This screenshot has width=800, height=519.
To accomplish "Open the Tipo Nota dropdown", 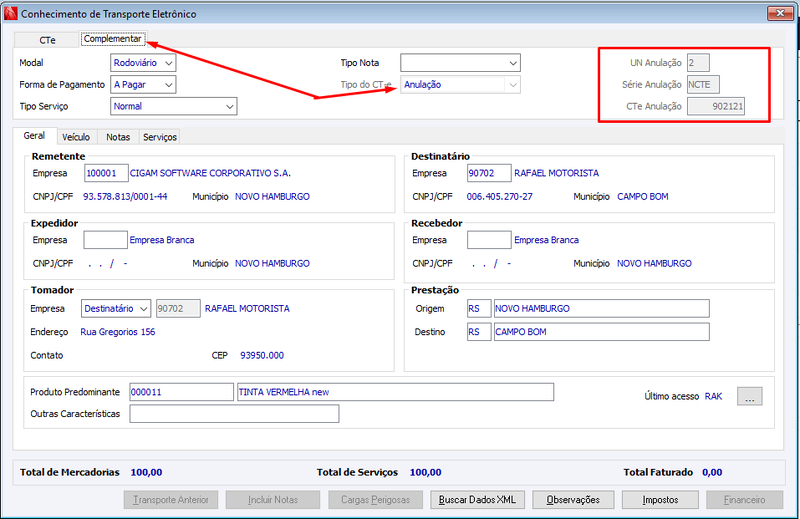I will pos(460,63).
